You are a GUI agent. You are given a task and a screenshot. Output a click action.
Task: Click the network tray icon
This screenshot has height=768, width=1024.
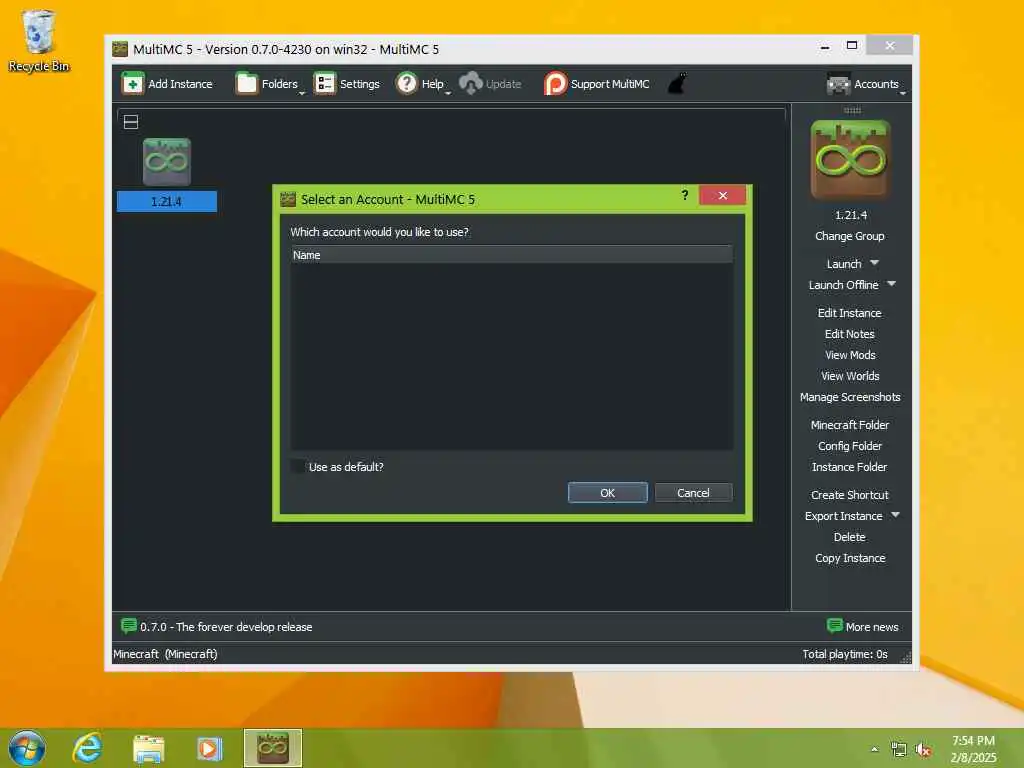pos(899,750)
